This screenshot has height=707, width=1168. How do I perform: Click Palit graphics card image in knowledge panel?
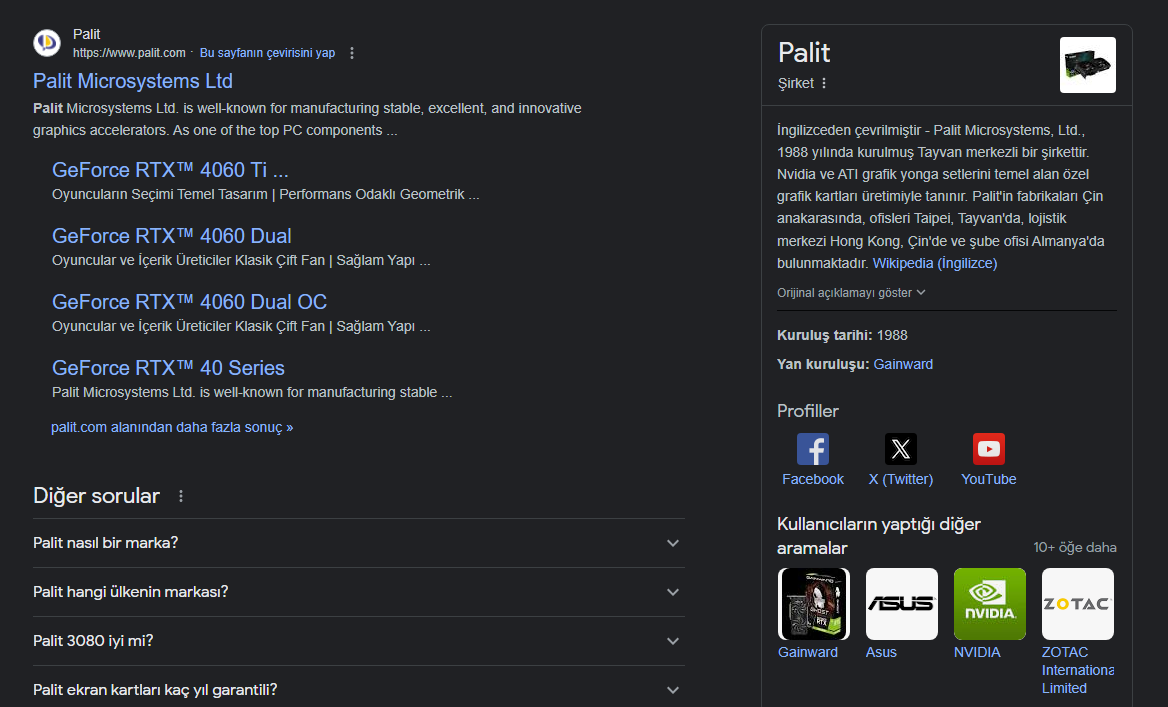coord(1088,65)
